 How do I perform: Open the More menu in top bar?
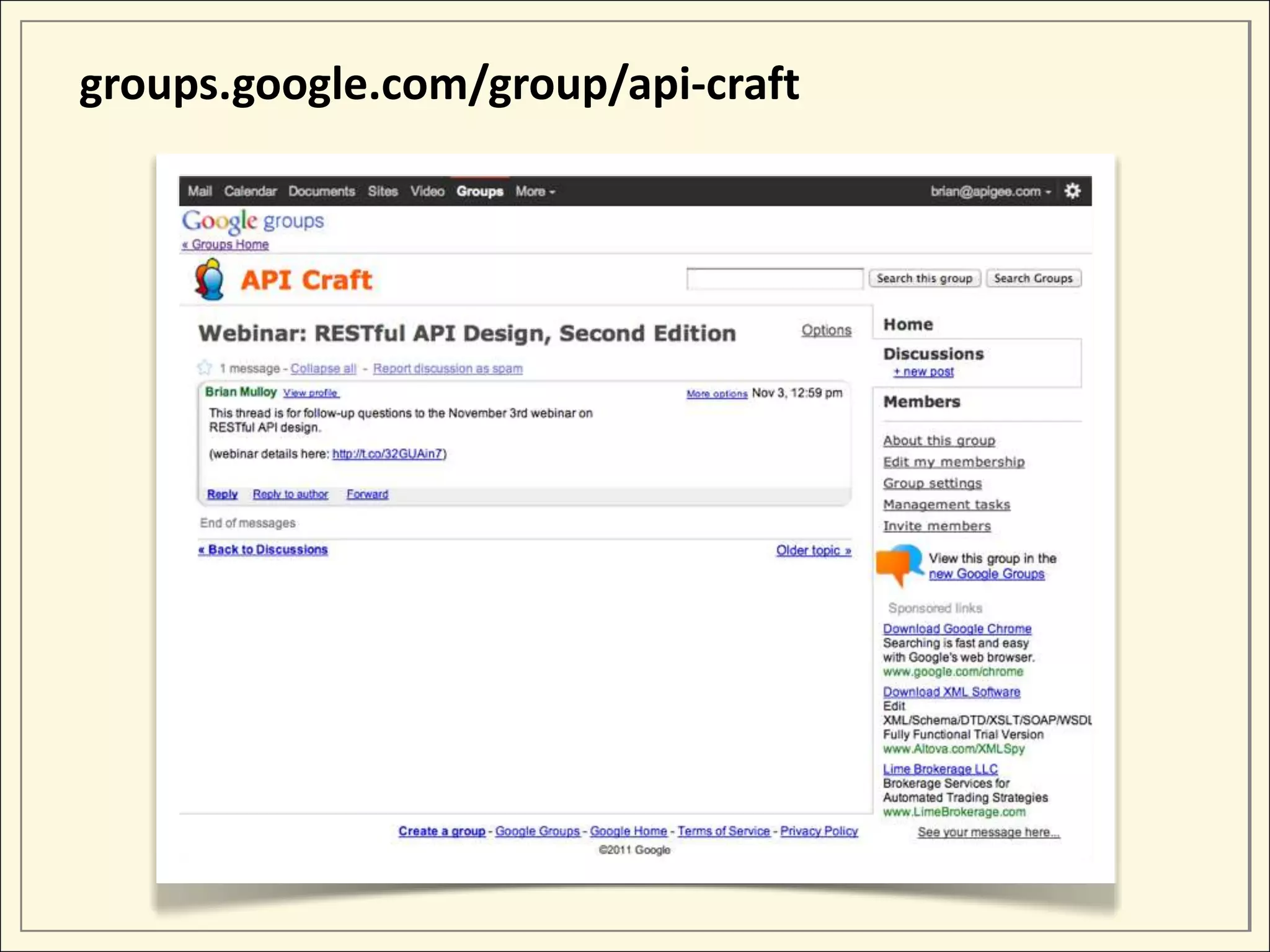point(535,192)
